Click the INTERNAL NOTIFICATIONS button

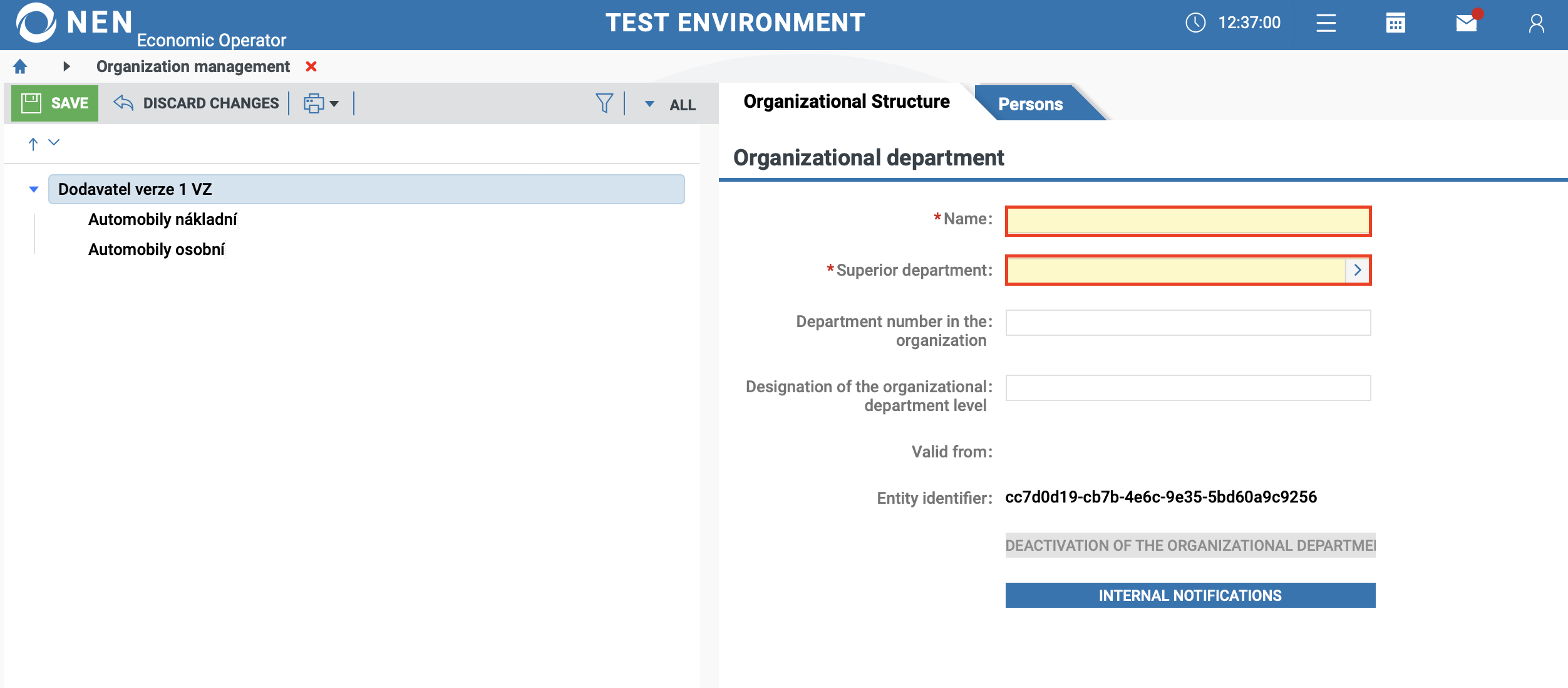point(1190,595)
